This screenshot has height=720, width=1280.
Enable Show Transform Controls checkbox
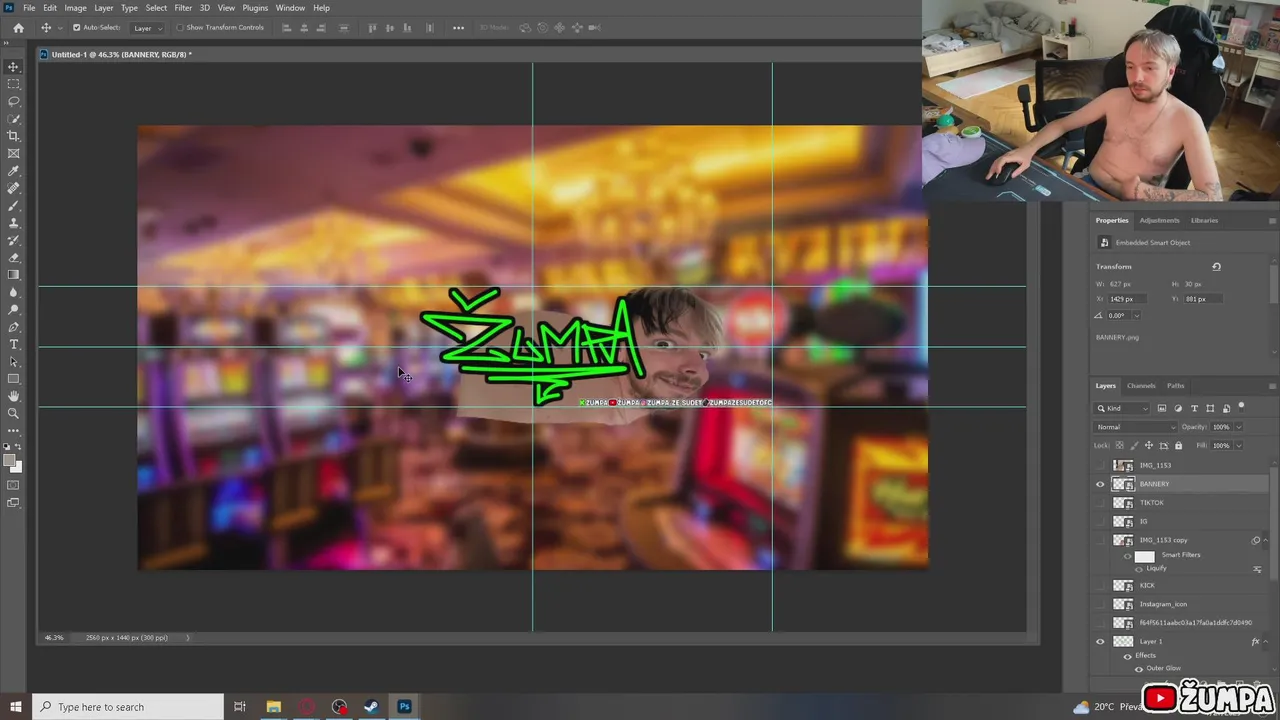[180, 28]
